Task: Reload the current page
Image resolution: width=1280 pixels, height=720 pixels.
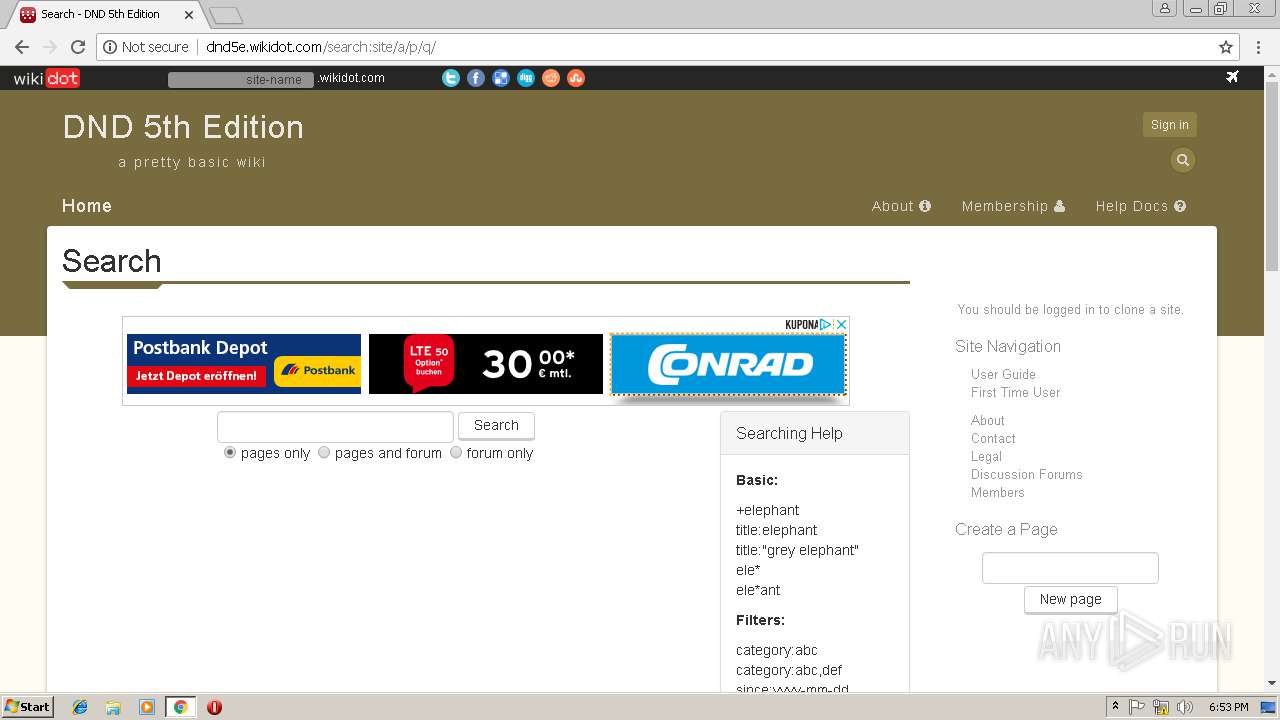Action: click(78, 47)
